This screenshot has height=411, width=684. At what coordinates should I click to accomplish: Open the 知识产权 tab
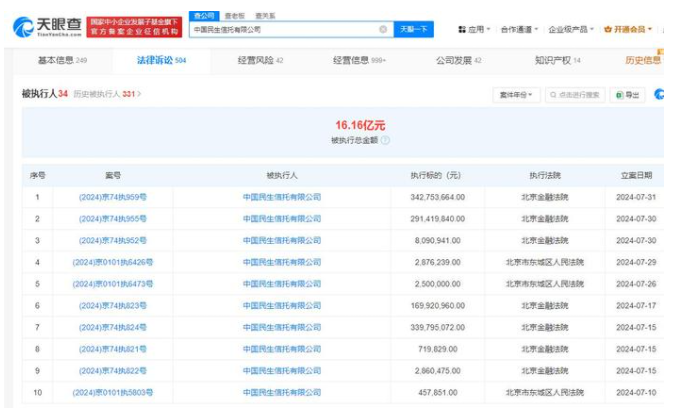click(557, 60)
